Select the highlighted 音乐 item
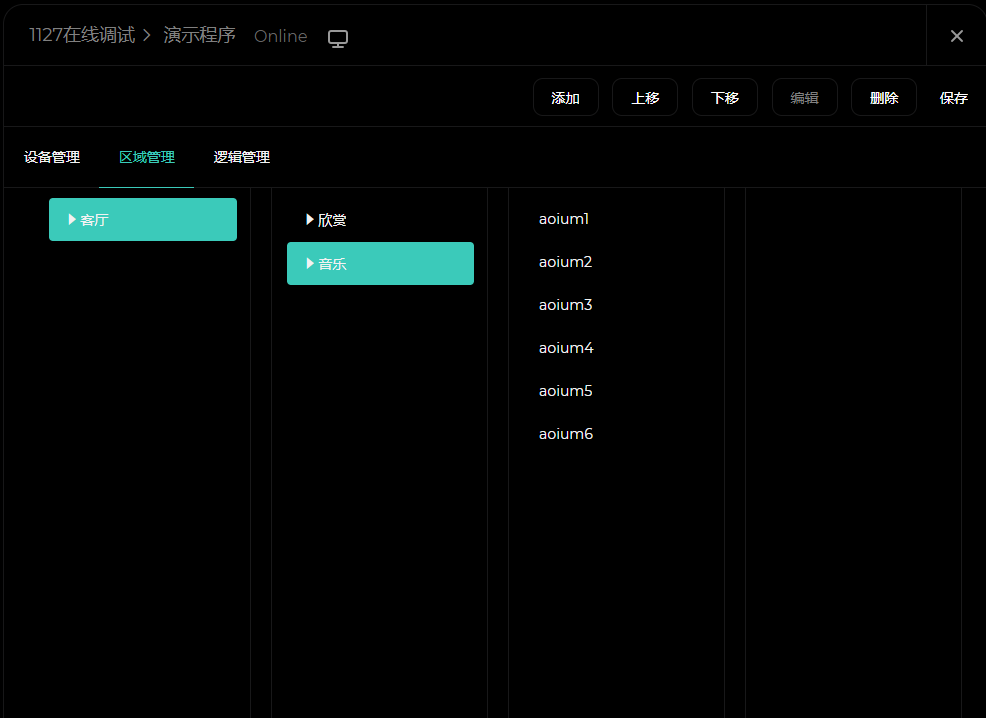Viewport: 986px width, 718px height. [x=380, y=263]
